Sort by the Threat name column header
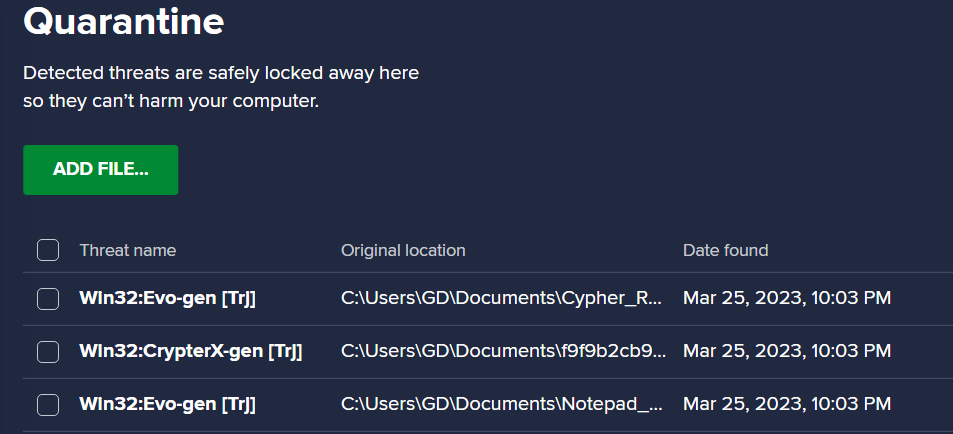 [x=128, y=250]
